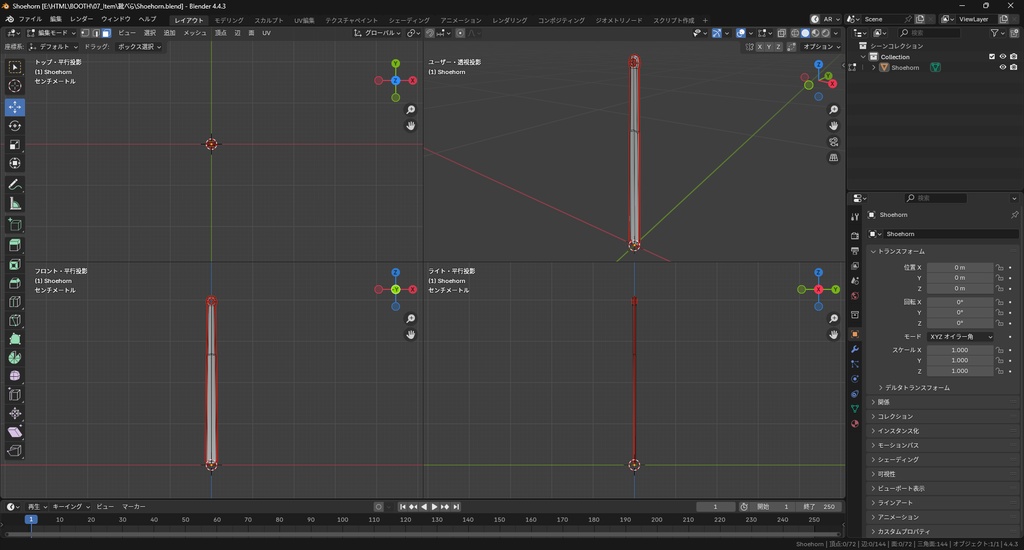Choose the Loop Cut tool
The image size is (1024, 550).
(14, 302)
